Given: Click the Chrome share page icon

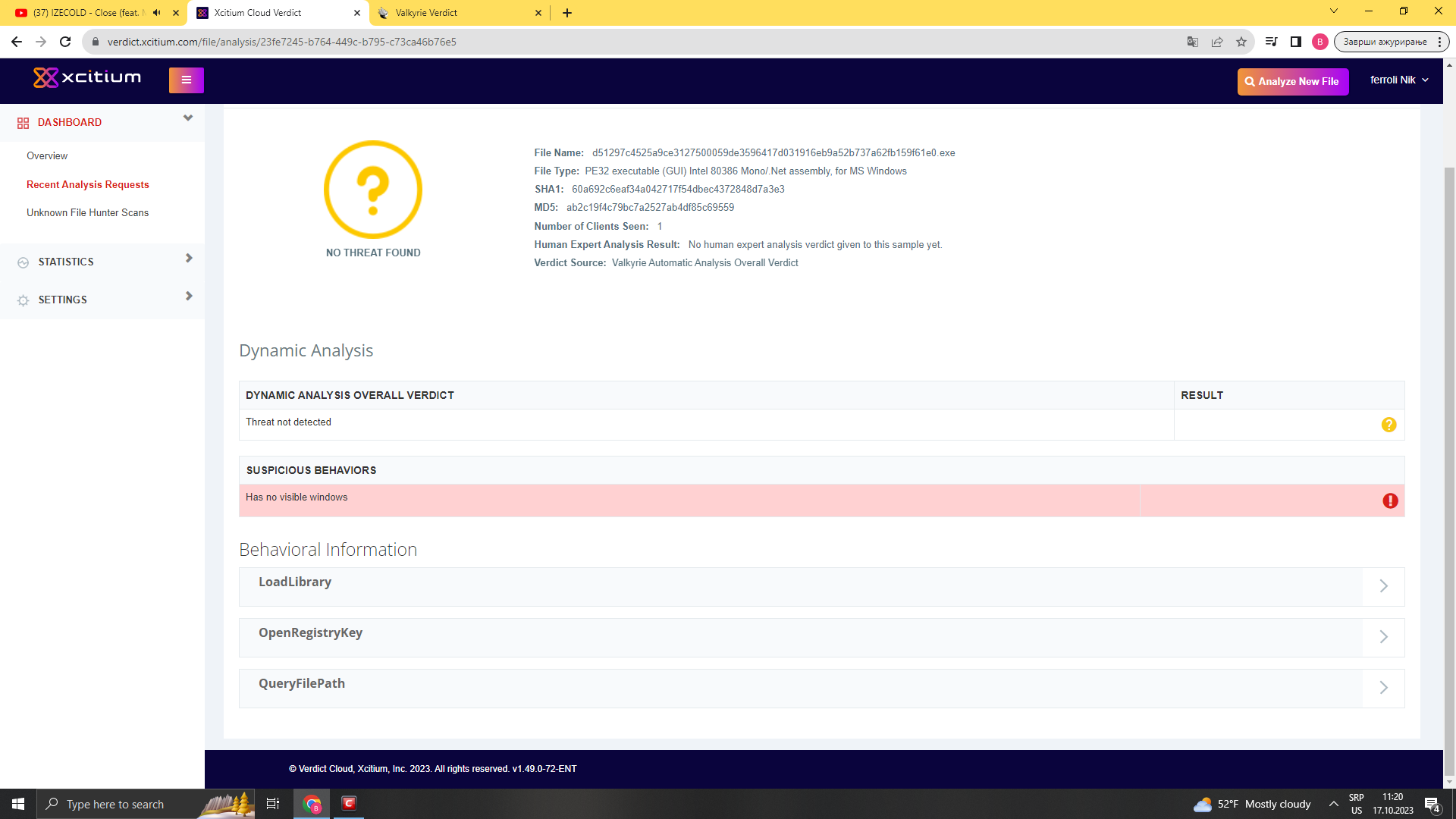Looking at the screenshot, I should (1216, 42).
